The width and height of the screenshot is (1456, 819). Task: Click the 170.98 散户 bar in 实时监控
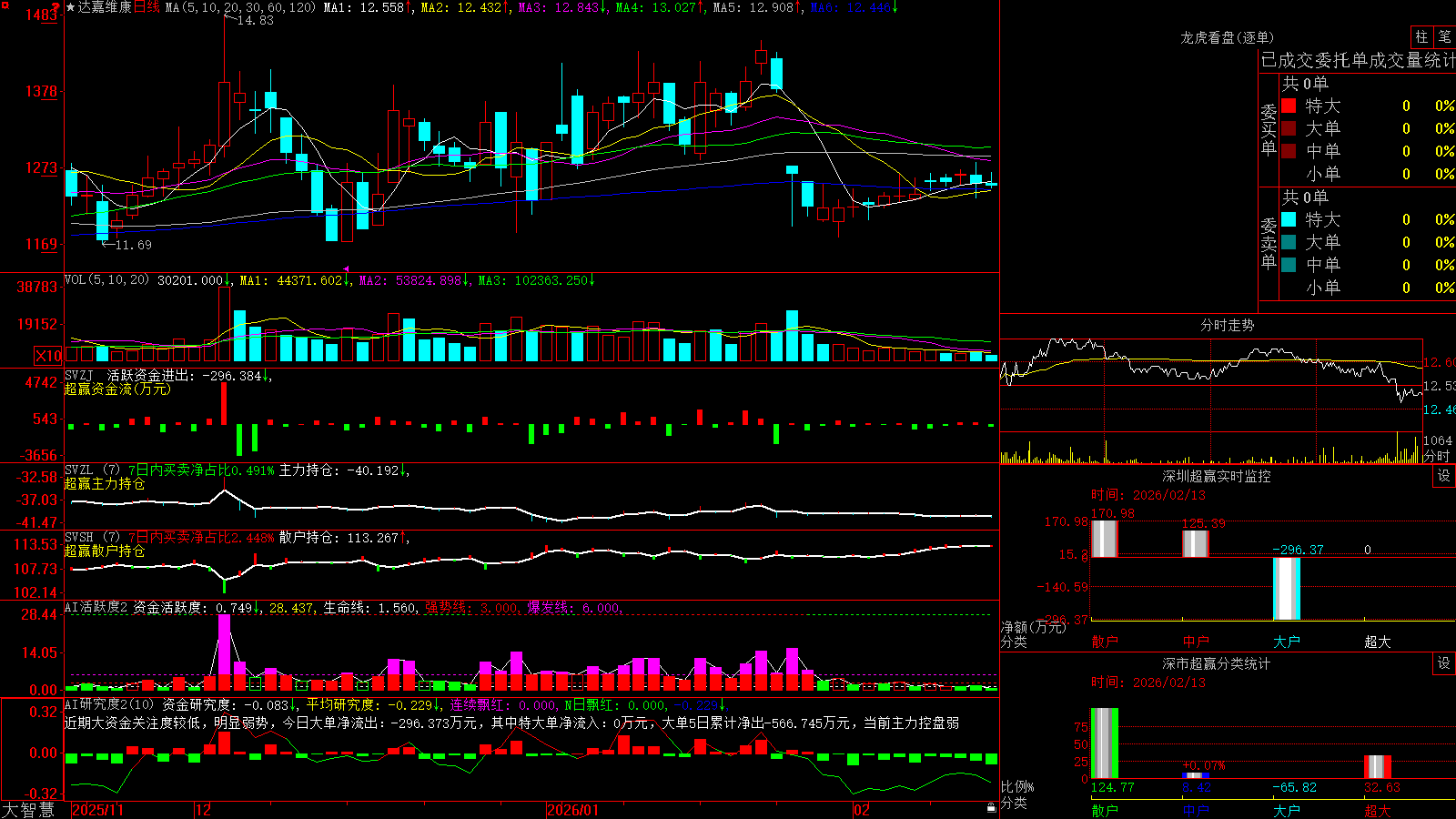point(1104,539)
